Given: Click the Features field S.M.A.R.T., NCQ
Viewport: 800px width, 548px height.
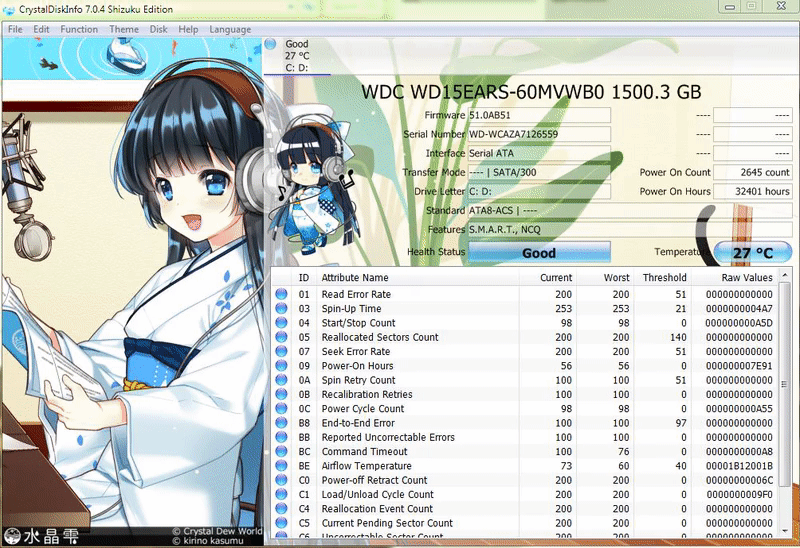Looking at the screenshot, I should tap(630, 230).
